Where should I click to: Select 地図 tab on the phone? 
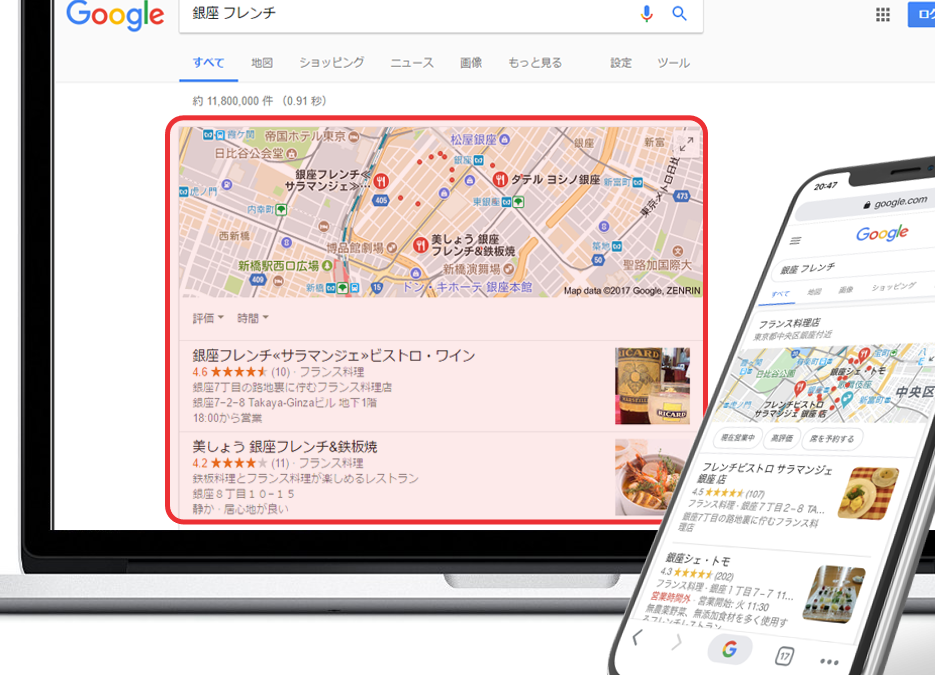click(814, 292)
